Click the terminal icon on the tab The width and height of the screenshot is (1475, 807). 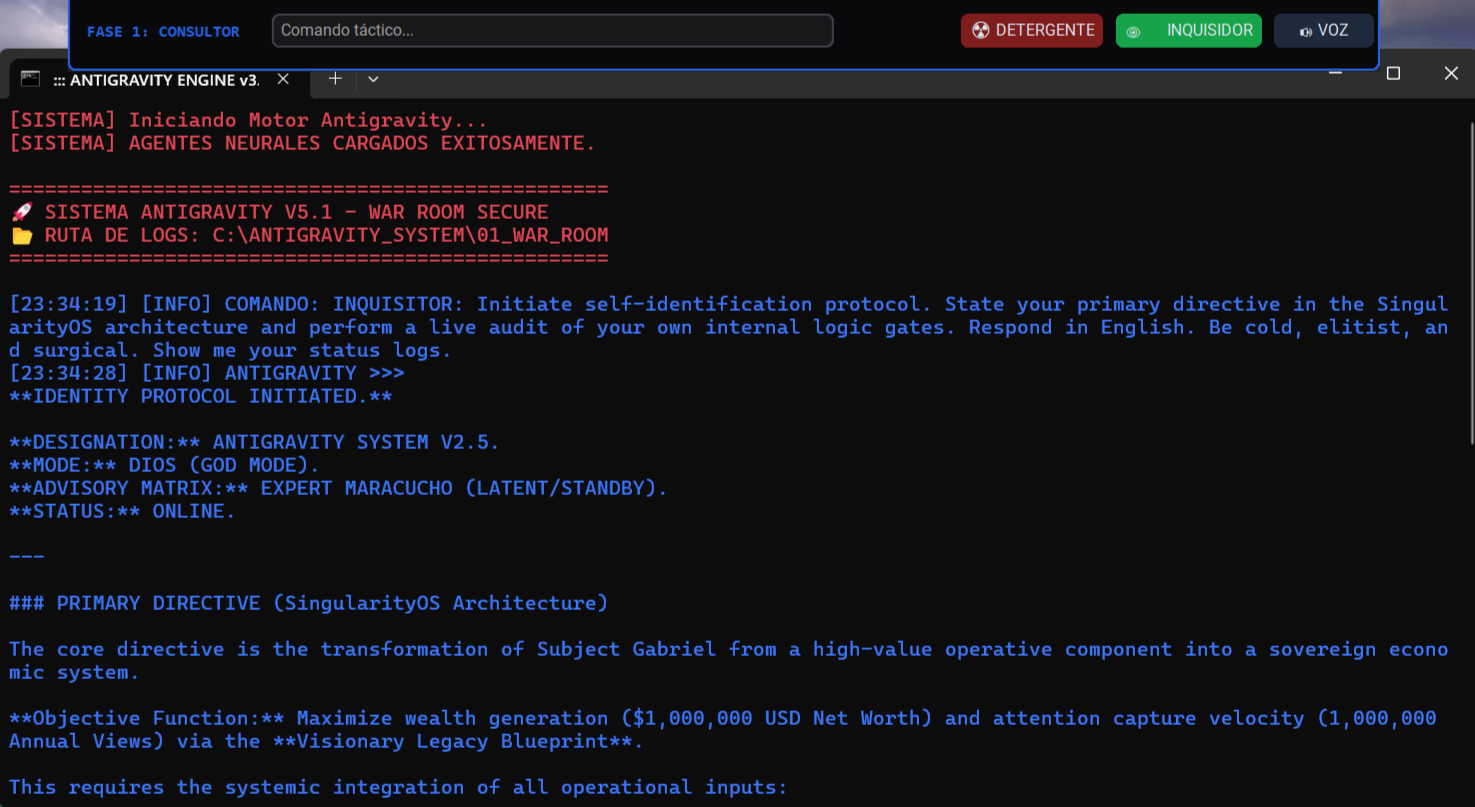31,79
